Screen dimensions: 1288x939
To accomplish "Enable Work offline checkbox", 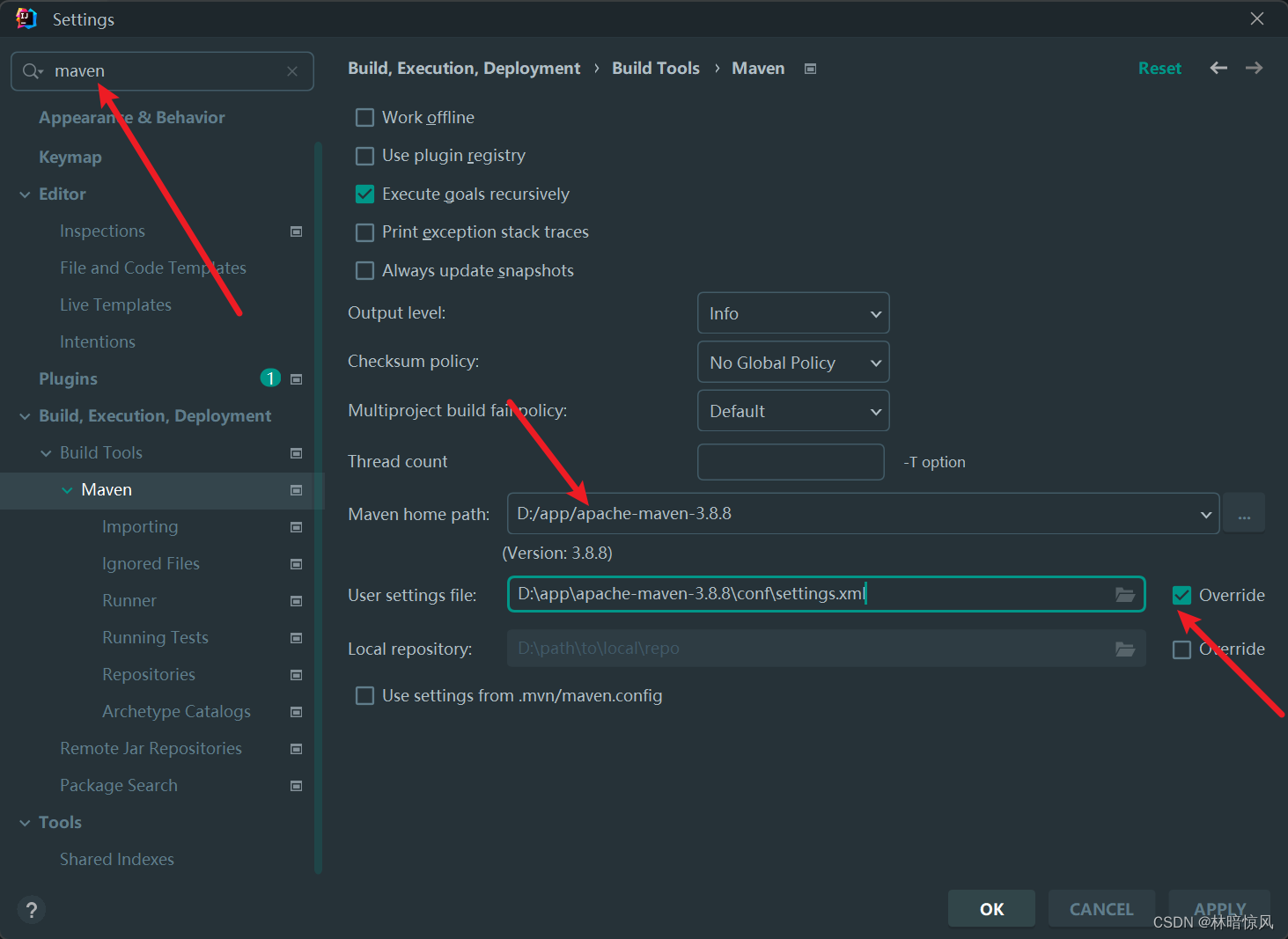I will tap(364, 118).
